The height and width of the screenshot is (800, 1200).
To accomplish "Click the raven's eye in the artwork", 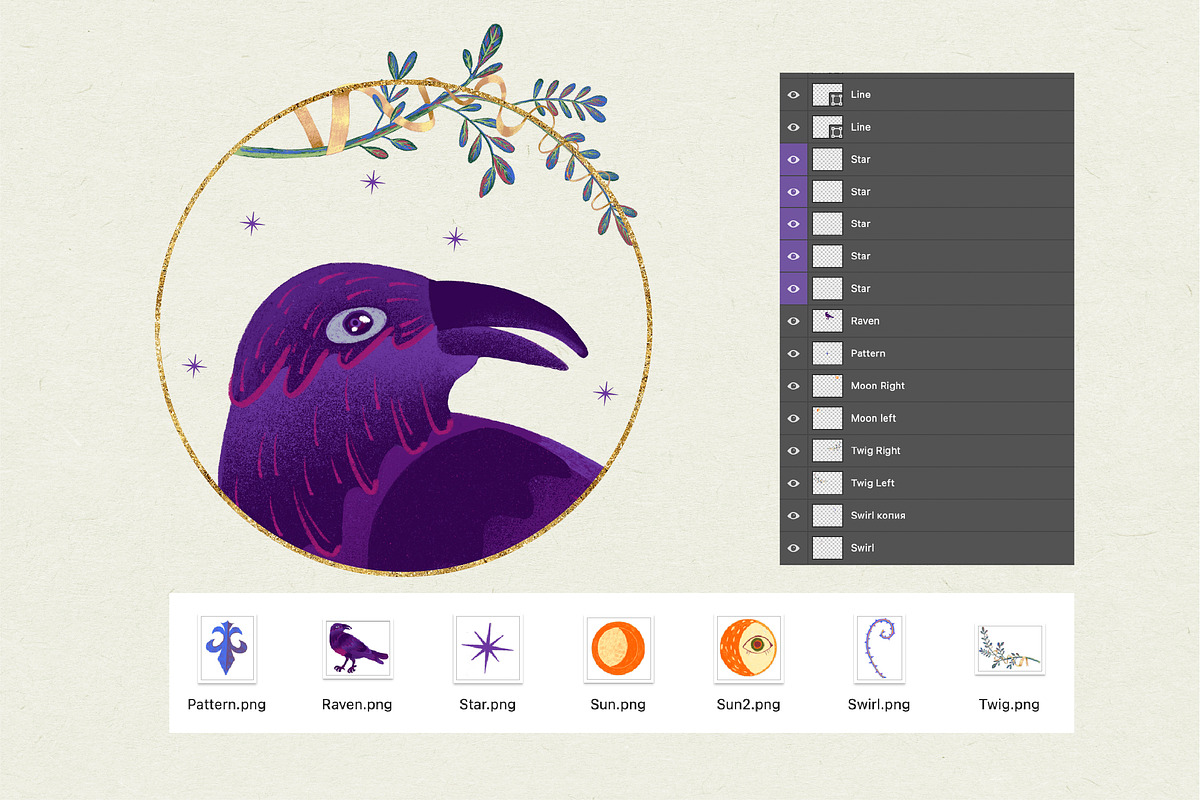I will [x=356, y=323].
